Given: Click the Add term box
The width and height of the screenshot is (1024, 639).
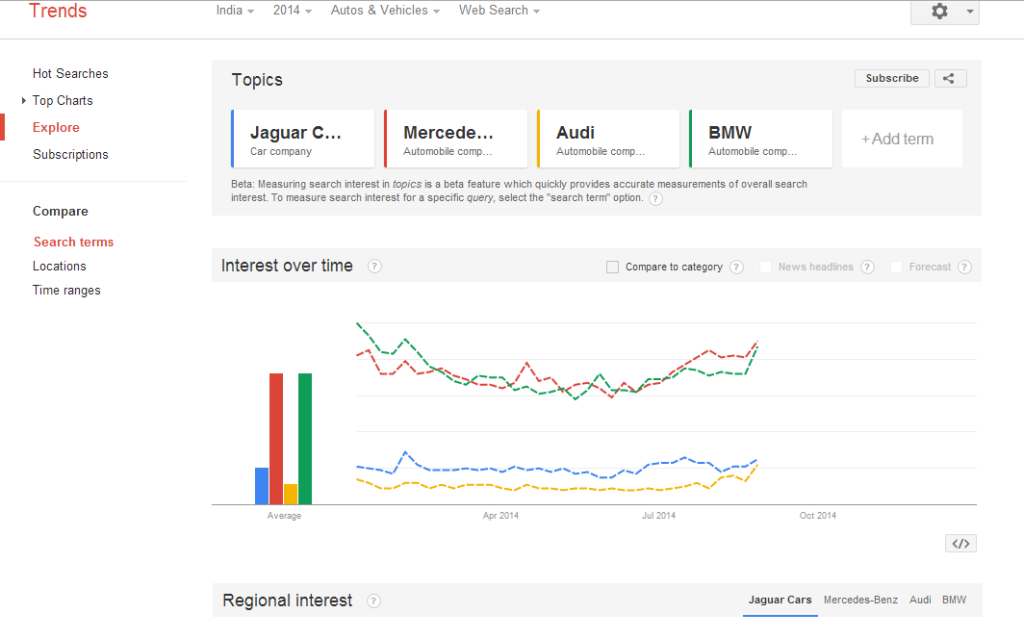Looking at the screenshot, I should tap(901, 139).
